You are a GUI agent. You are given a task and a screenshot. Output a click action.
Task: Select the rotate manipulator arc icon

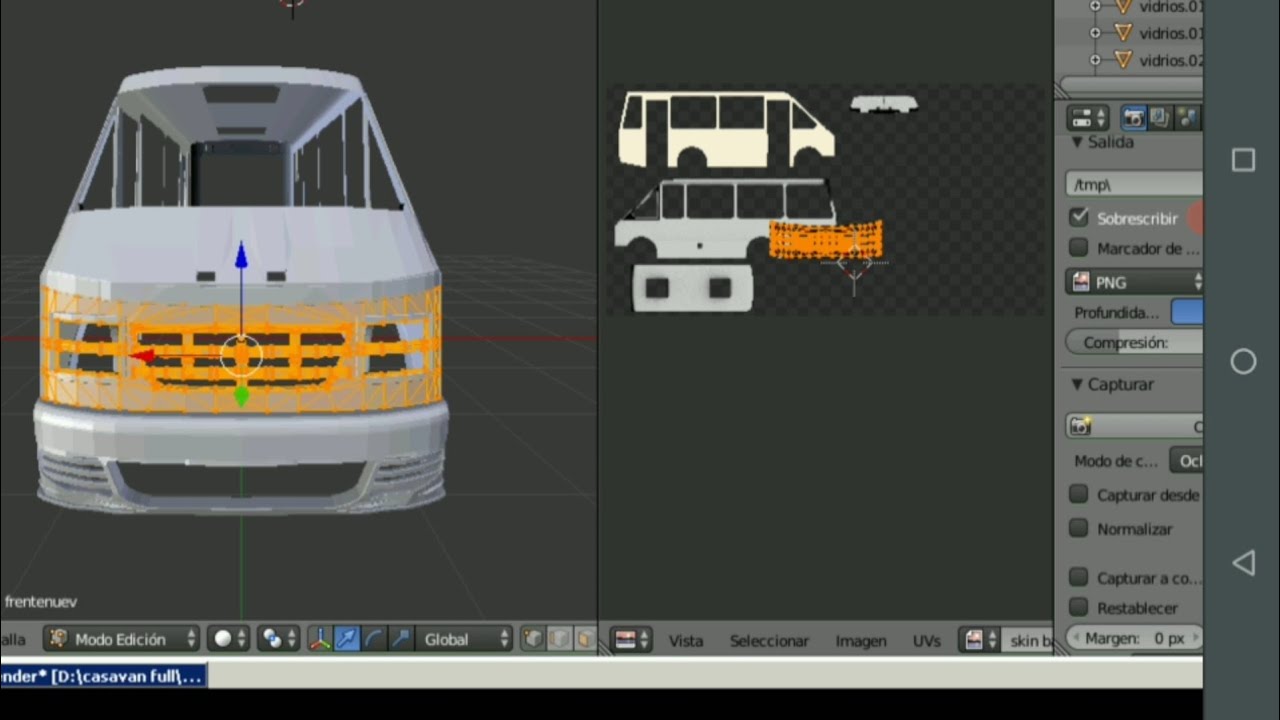point(374,639)
